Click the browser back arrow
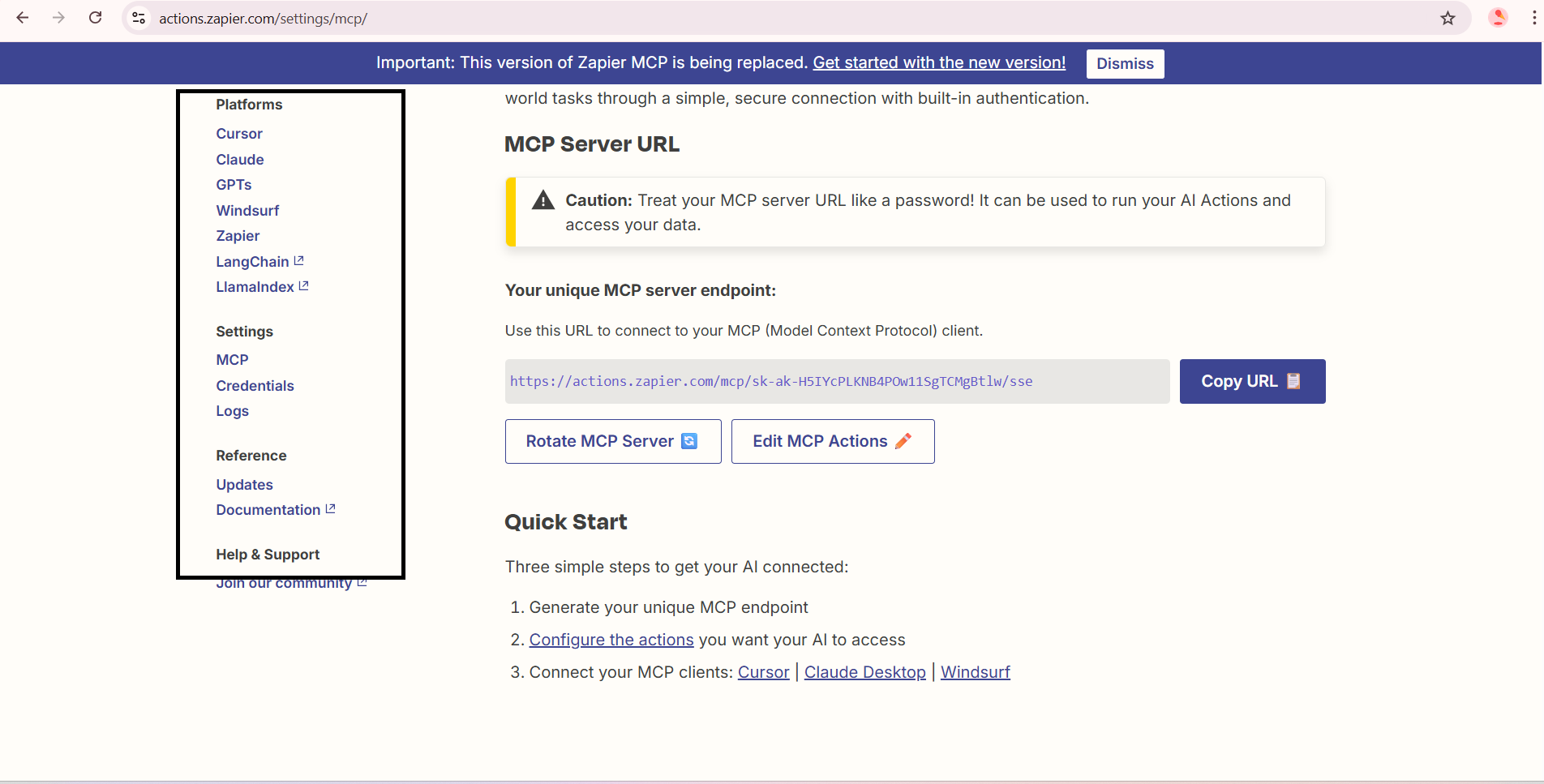Screen dimensions: 1544x784 point(23,18)
